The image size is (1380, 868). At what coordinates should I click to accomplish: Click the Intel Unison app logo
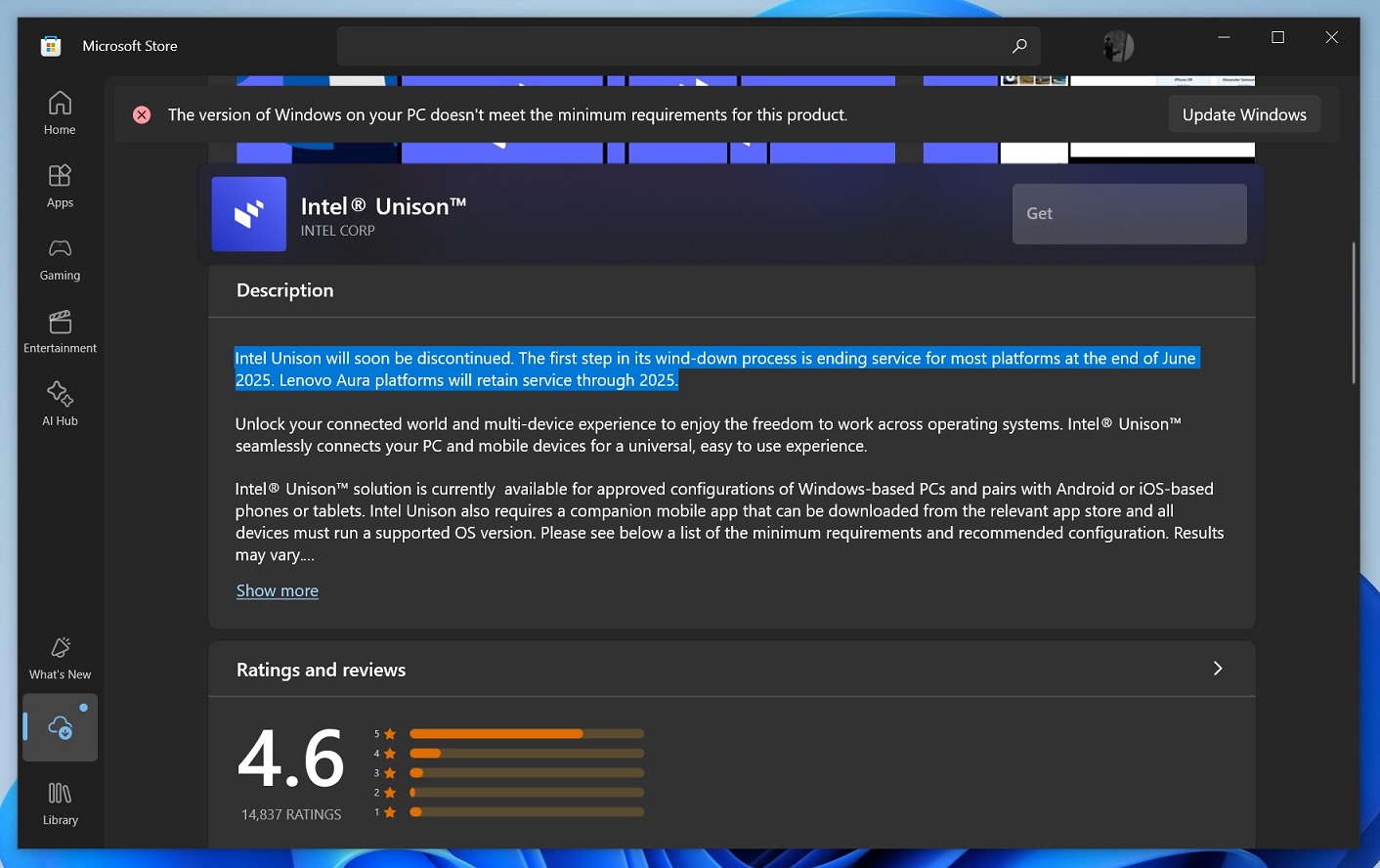[248, 213]
